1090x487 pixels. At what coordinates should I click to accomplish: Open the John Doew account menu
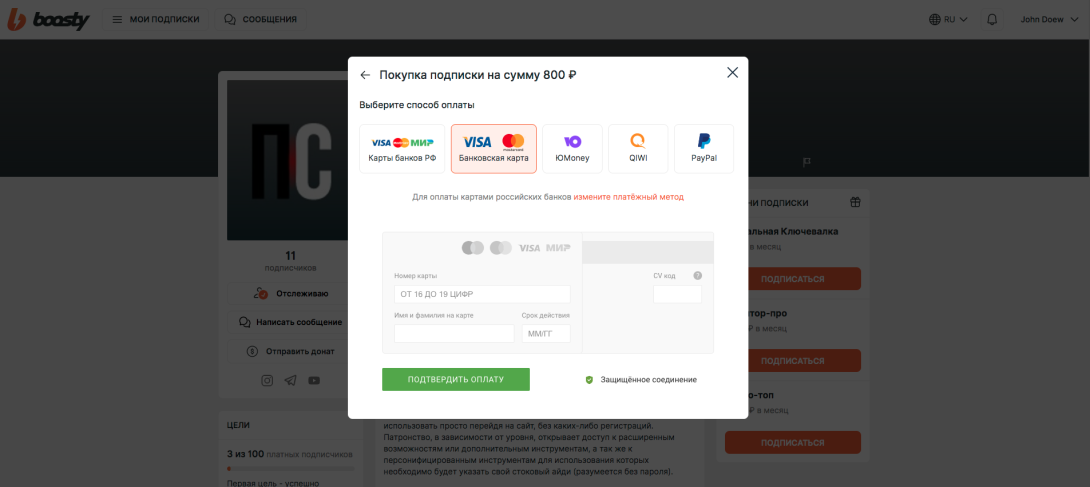pos(1050,19)
